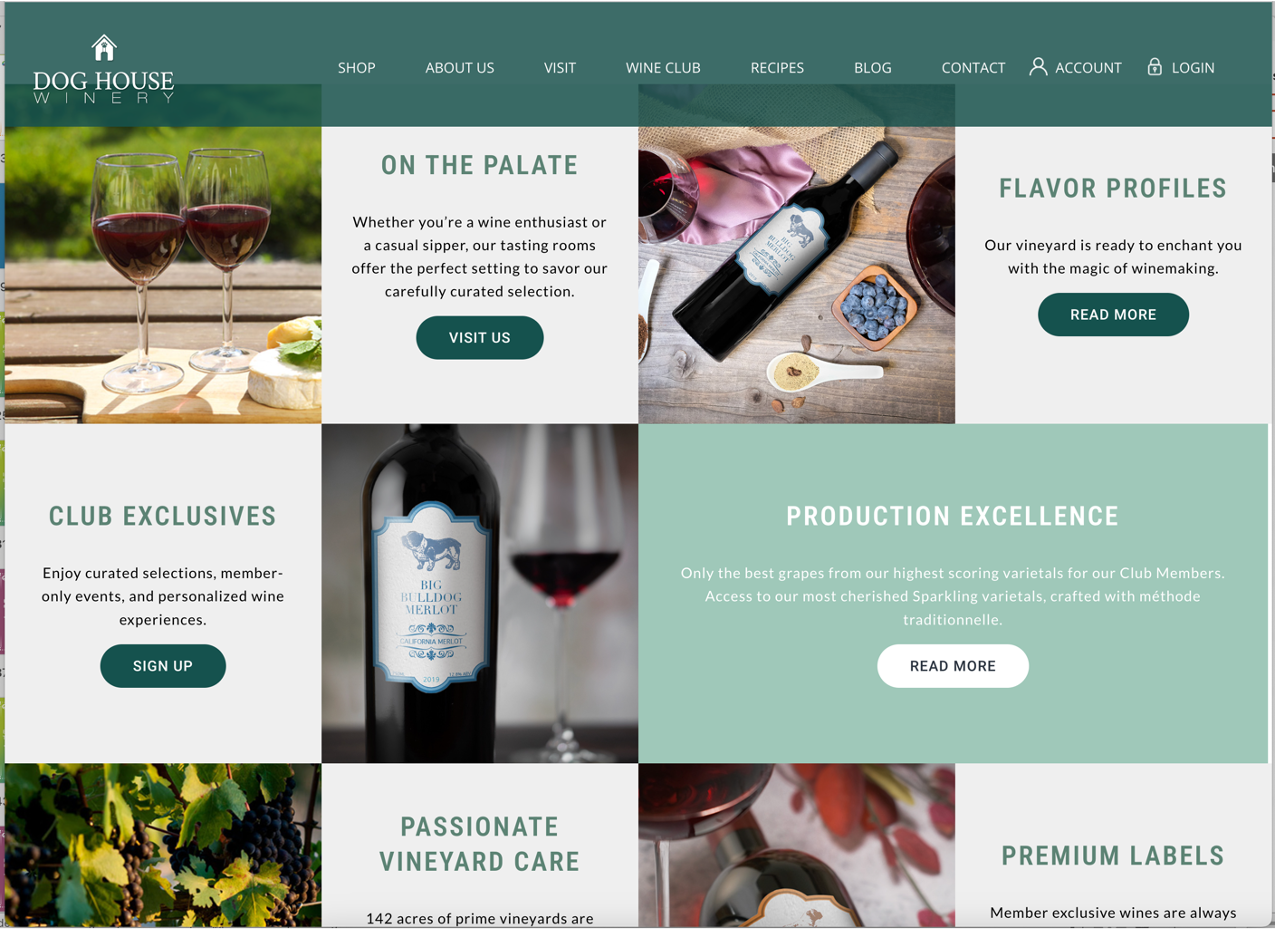Open the About Us page

[459, 68]
